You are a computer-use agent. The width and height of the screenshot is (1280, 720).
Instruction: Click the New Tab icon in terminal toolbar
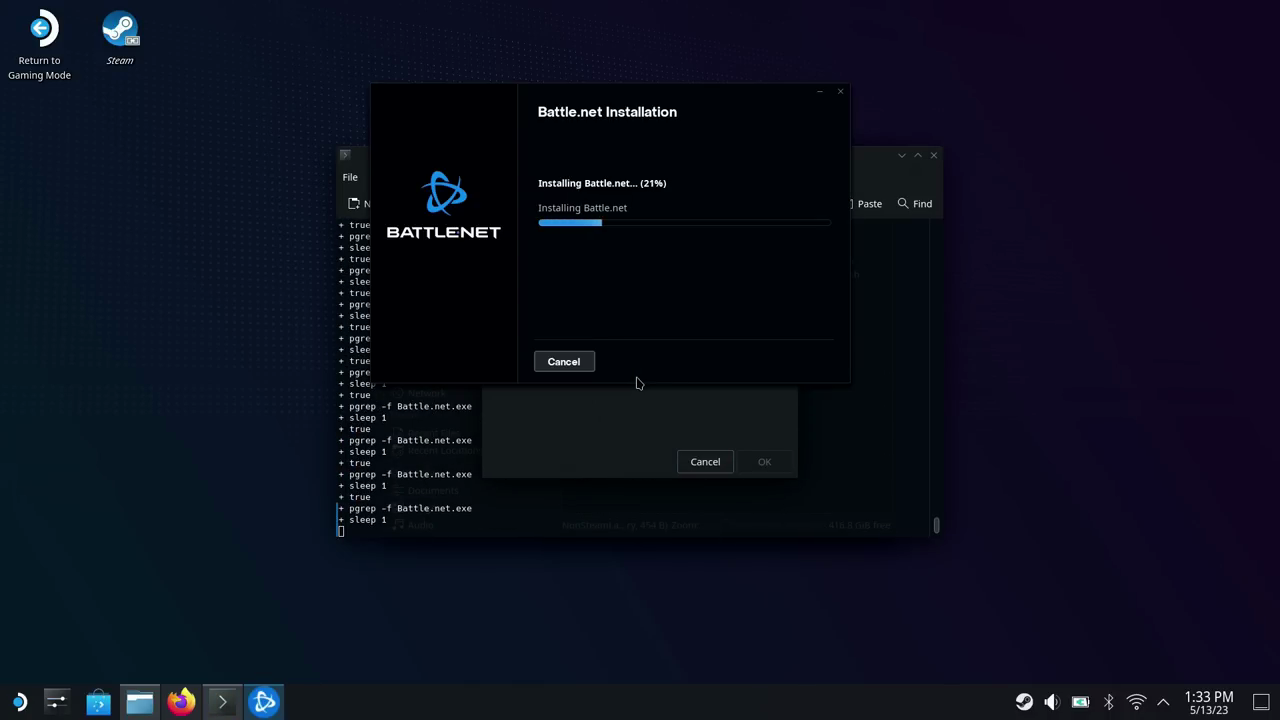(x=354, y=204)
